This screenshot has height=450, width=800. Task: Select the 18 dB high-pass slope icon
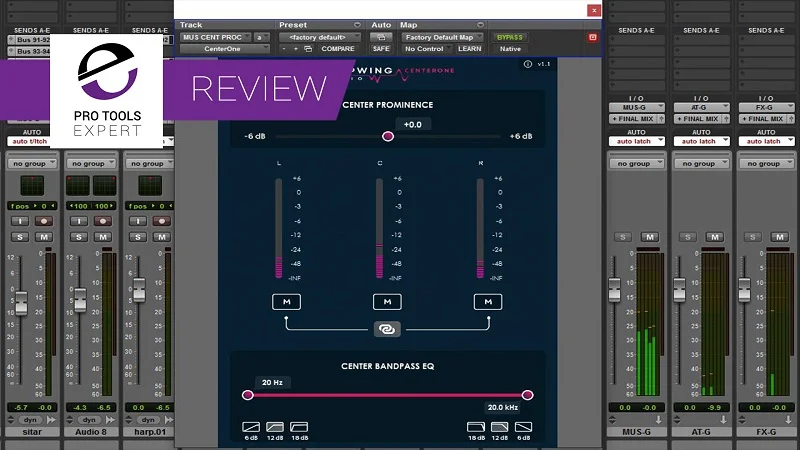(x=299, y=427)
